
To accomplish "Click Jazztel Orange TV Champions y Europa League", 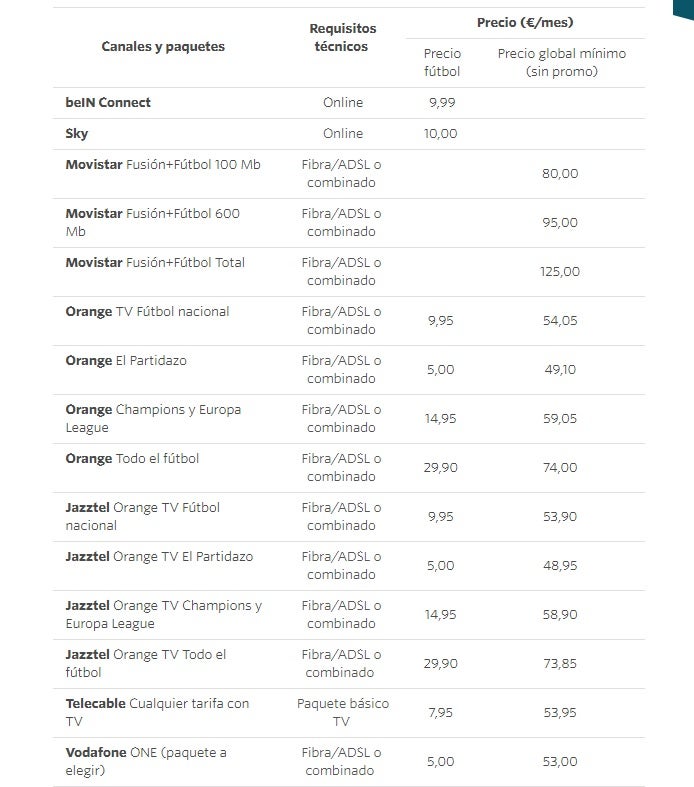I will [163, 614].
